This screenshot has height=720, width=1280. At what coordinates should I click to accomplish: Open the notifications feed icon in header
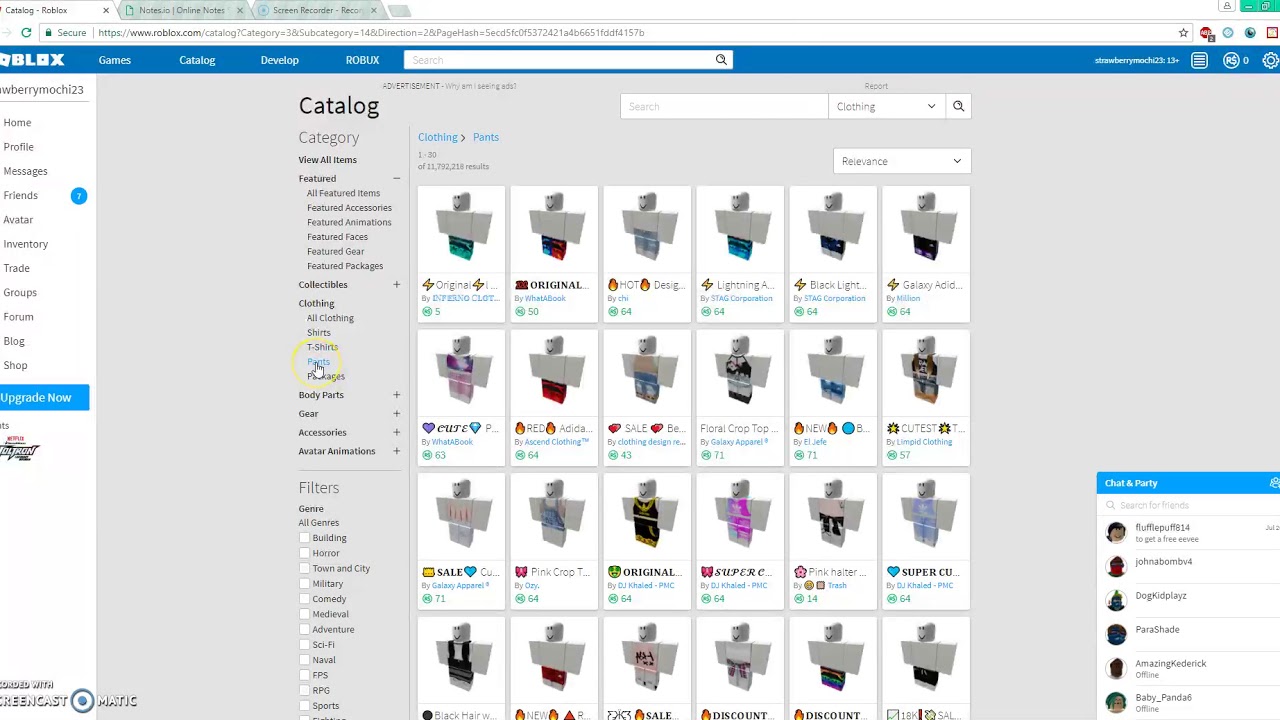coord(1199,60)
